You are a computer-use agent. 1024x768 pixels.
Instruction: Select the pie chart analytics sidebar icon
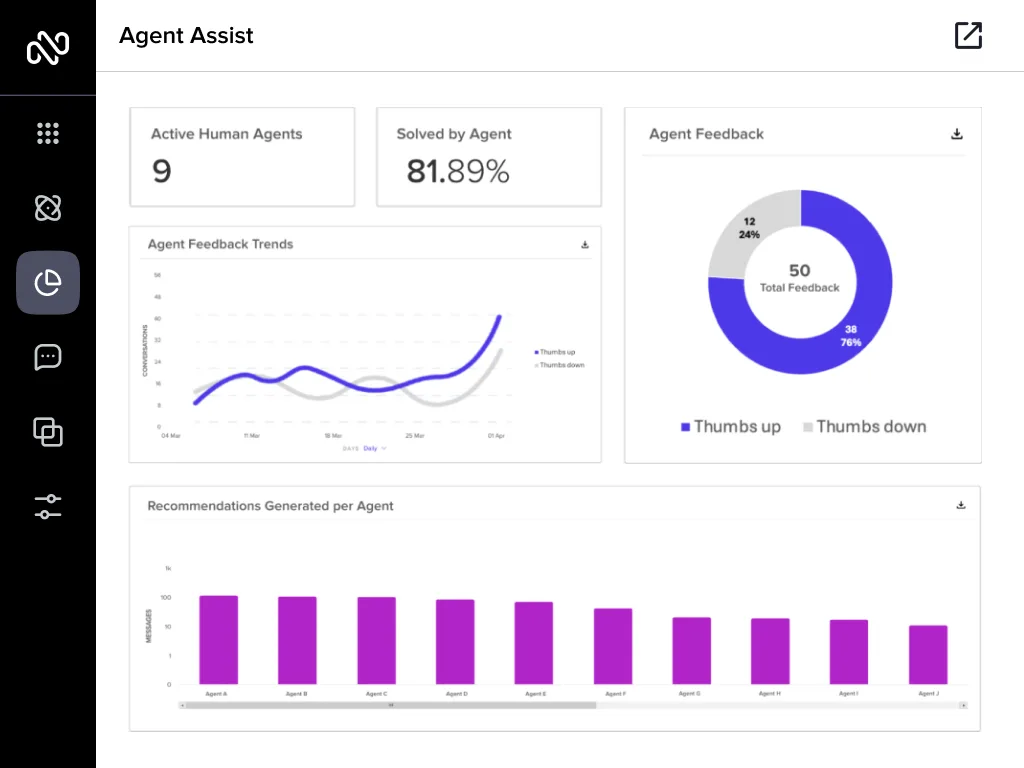point(48,283)
